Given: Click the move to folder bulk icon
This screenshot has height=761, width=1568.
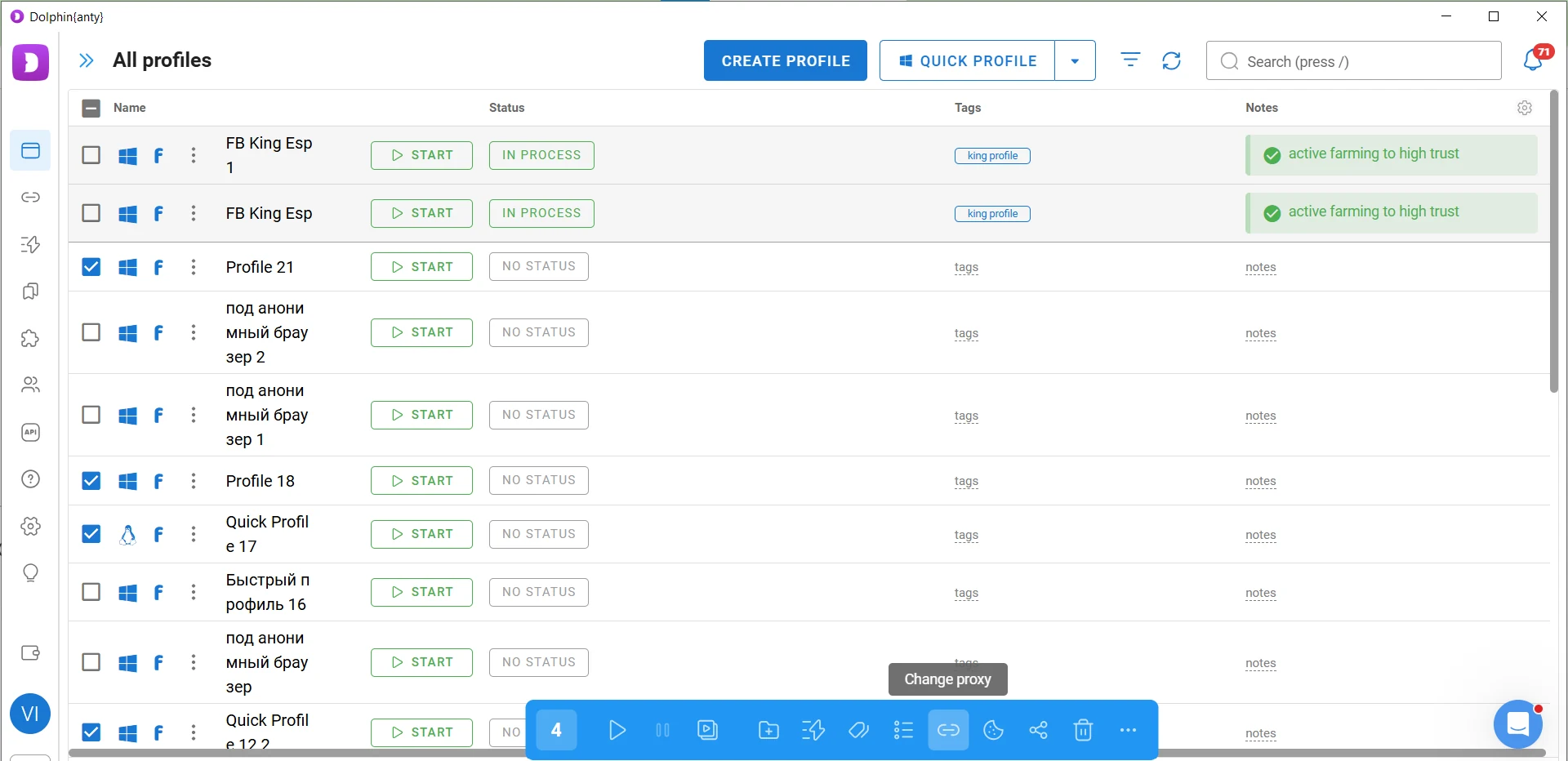Looking at the screenshot, I should pos(768,730).
